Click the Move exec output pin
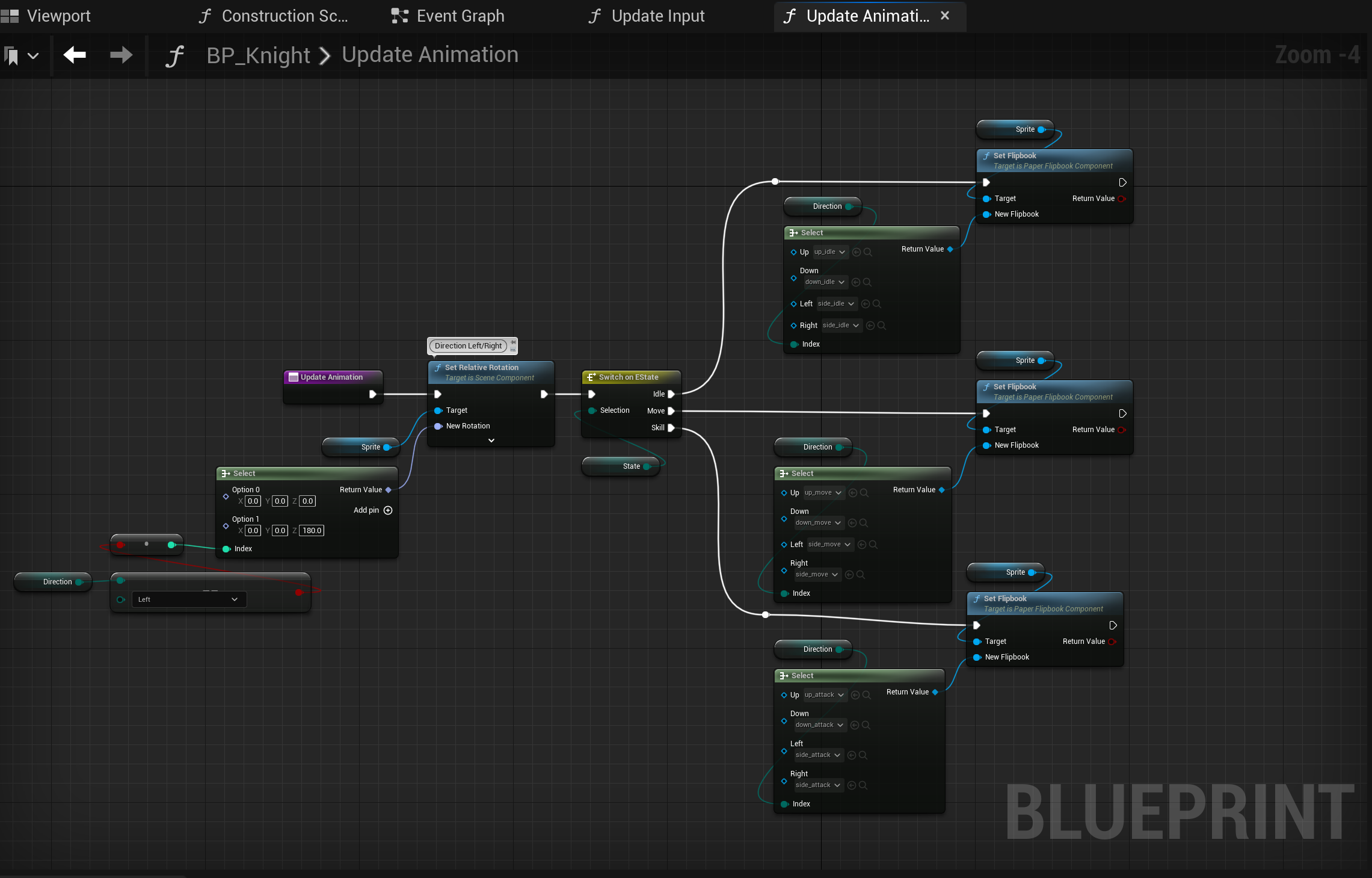1372x878 pixels. [671, 411]
